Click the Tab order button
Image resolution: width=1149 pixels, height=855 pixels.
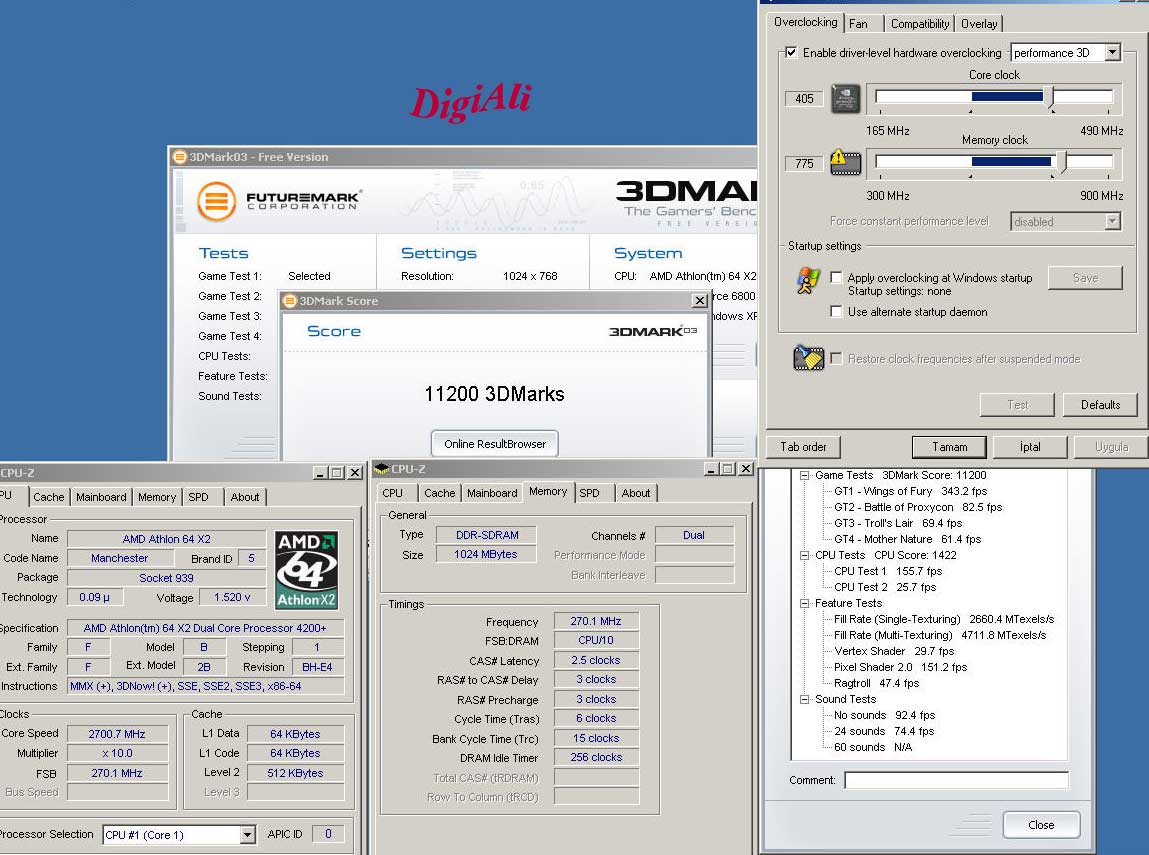[803, 447]
